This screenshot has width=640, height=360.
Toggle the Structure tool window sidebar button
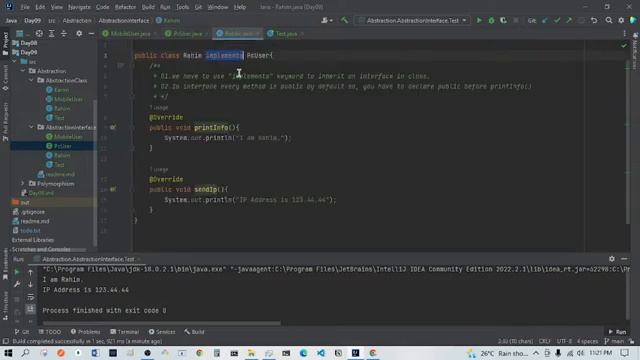click(5, 306)
